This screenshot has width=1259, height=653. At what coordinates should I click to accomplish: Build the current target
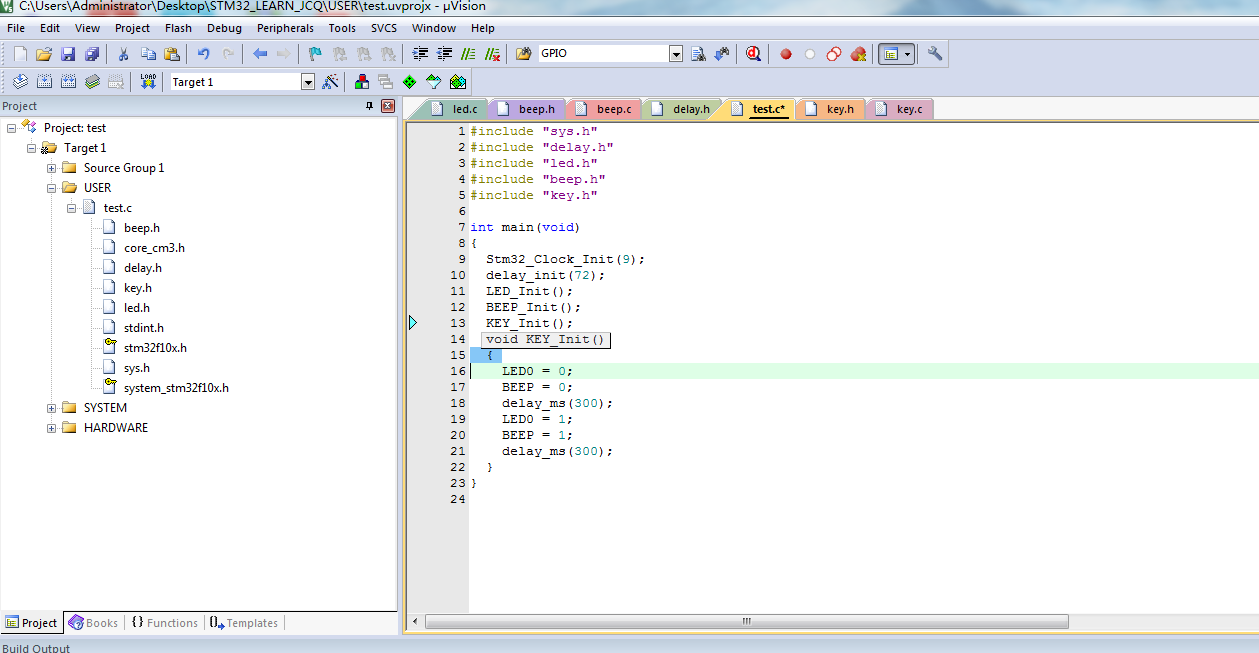pyautogui.click(x=44, y=82)
